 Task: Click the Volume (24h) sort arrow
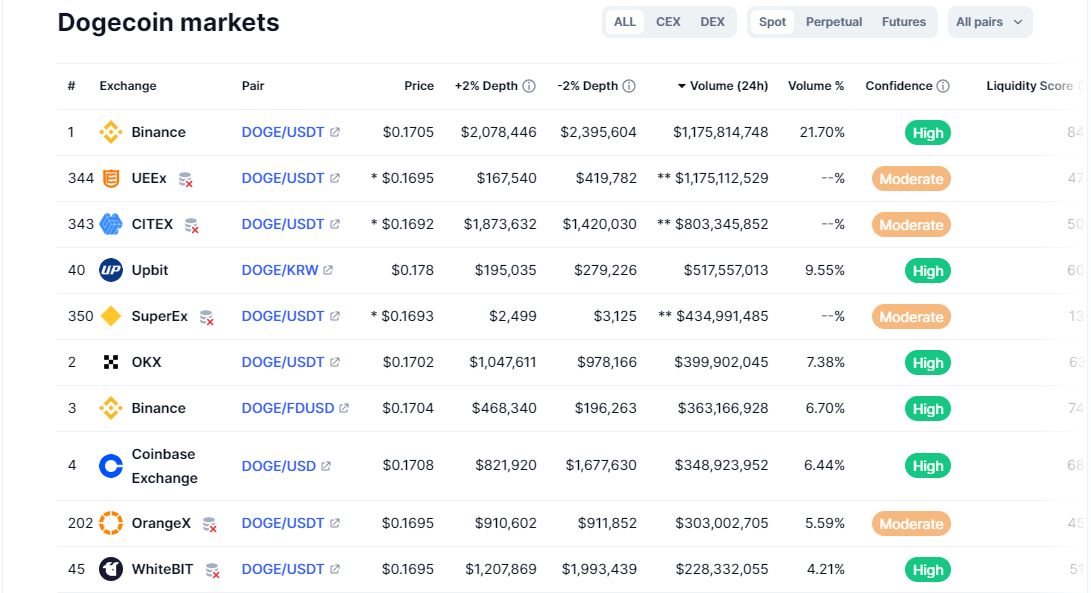click(684, 86)
